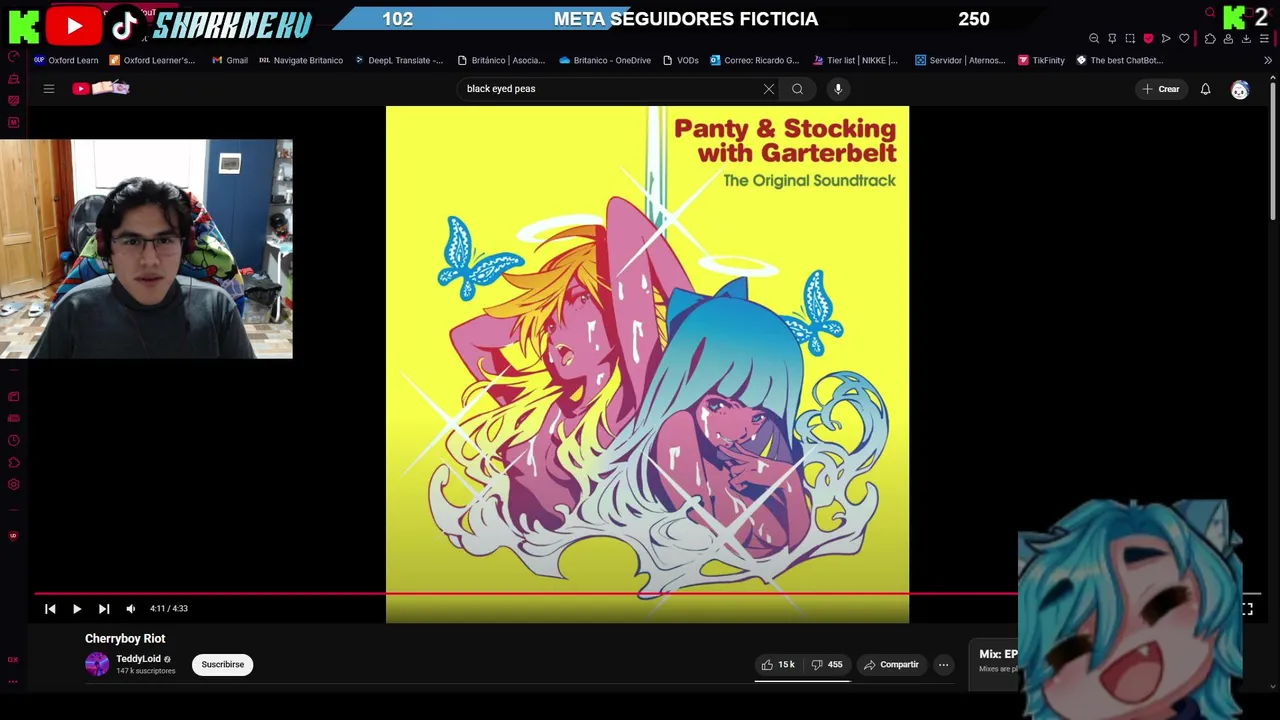Zoom out with the browser magnifier icon
The width and height of the screenshot is (1280, 720).
[x=1094, y=39]
